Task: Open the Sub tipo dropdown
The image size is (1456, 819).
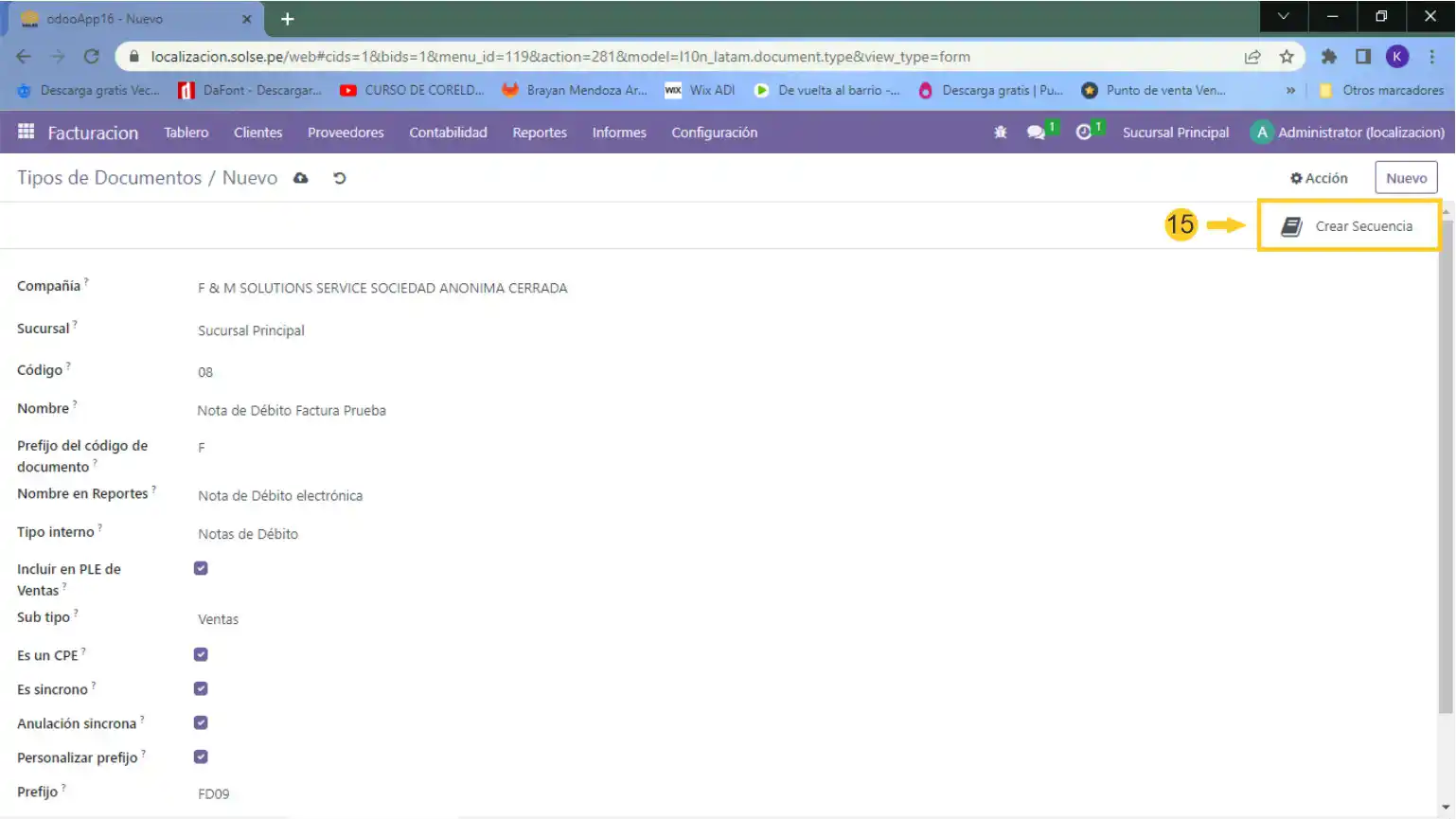Action: pyautogui.click(x=218, y=619)
